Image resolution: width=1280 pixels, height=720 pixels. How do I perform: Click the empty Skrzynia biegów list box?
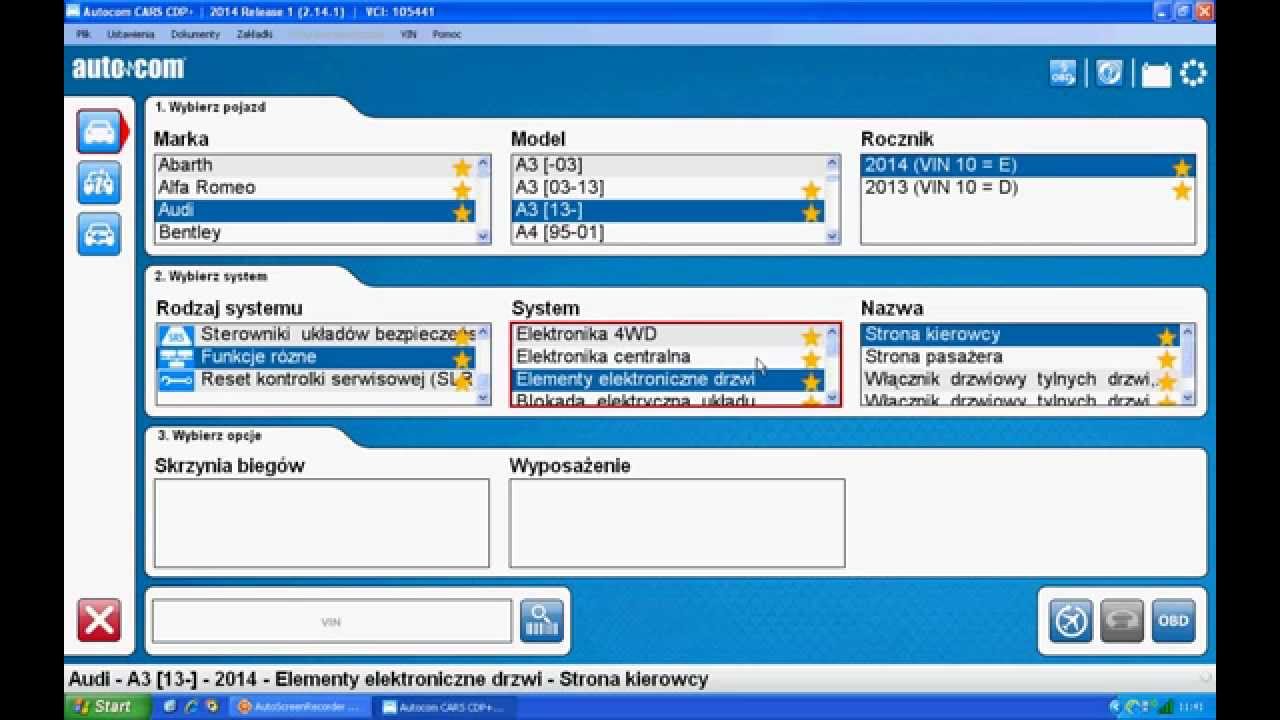coord(322,523)
